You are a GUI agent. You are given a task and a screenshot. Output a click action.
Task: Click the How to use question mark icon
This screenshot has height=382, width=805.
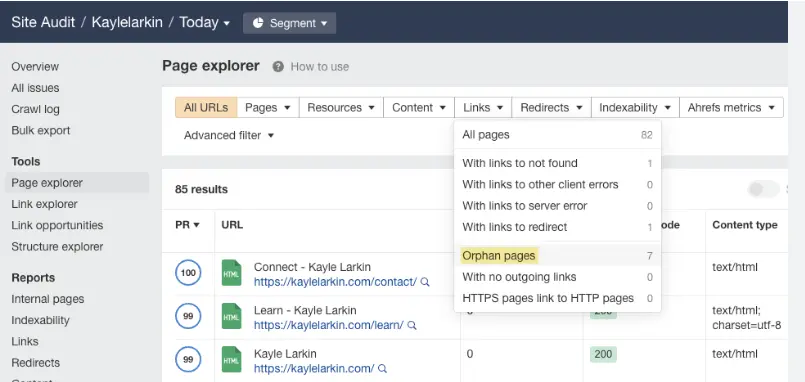click(x=278, y=67)
